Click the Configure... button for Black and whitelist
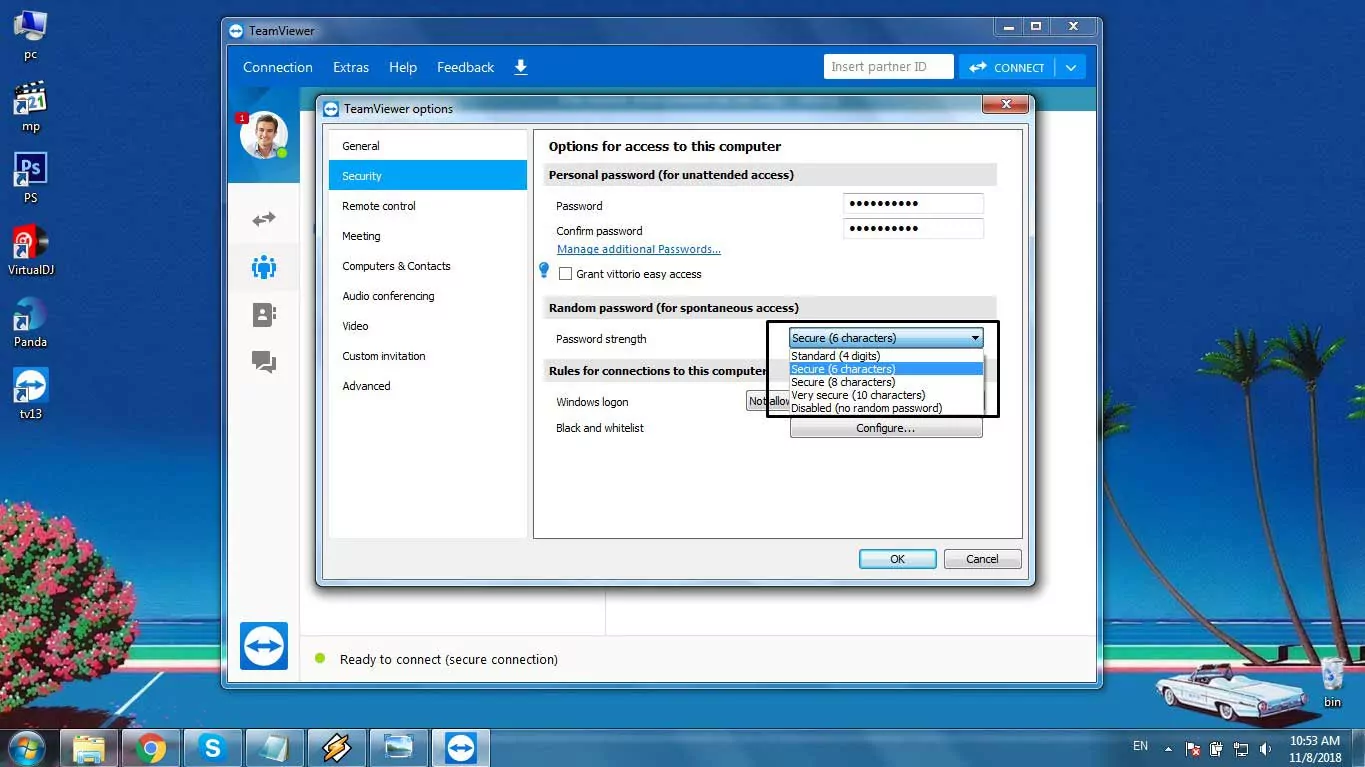The image size is (1365, 767). click(886, 428)
